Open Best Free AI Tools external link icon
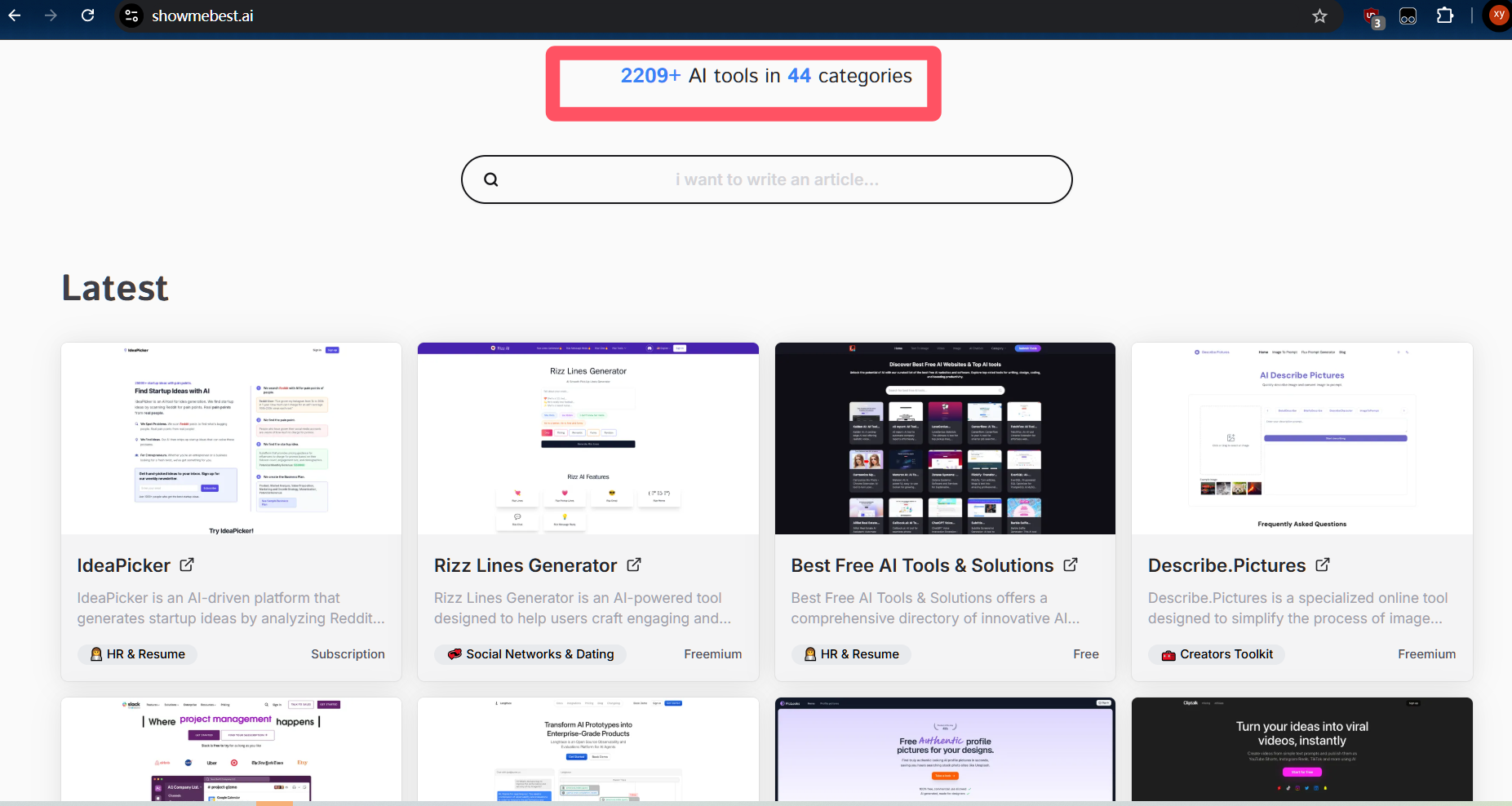1512x806 pixels. click(x=1071, y=565)
